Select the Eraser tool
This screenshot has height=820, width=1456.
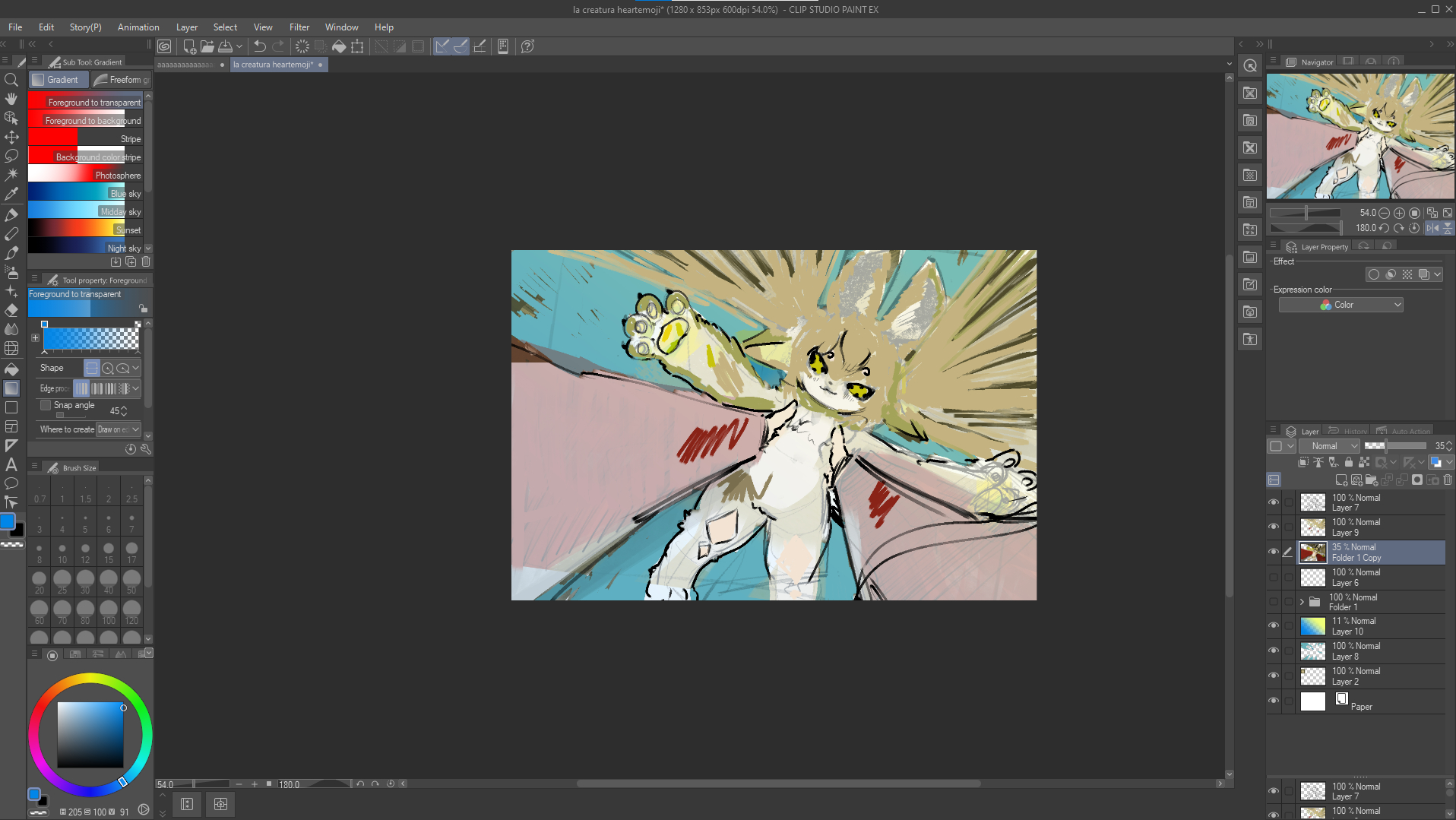click(x=11, y=310)
